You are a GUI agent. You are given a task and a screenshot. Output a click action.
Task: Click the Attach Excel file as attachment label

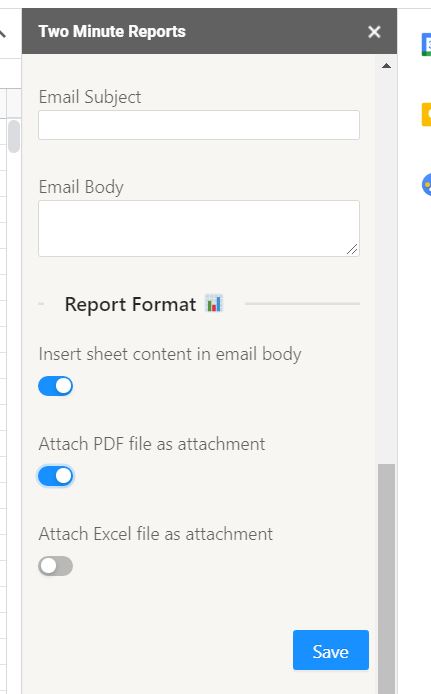155,534
